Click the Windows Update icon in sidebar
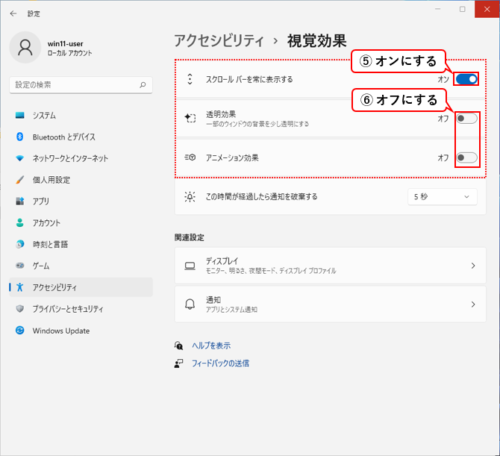Viewport: 500px width, 456px height. point(20,330)
